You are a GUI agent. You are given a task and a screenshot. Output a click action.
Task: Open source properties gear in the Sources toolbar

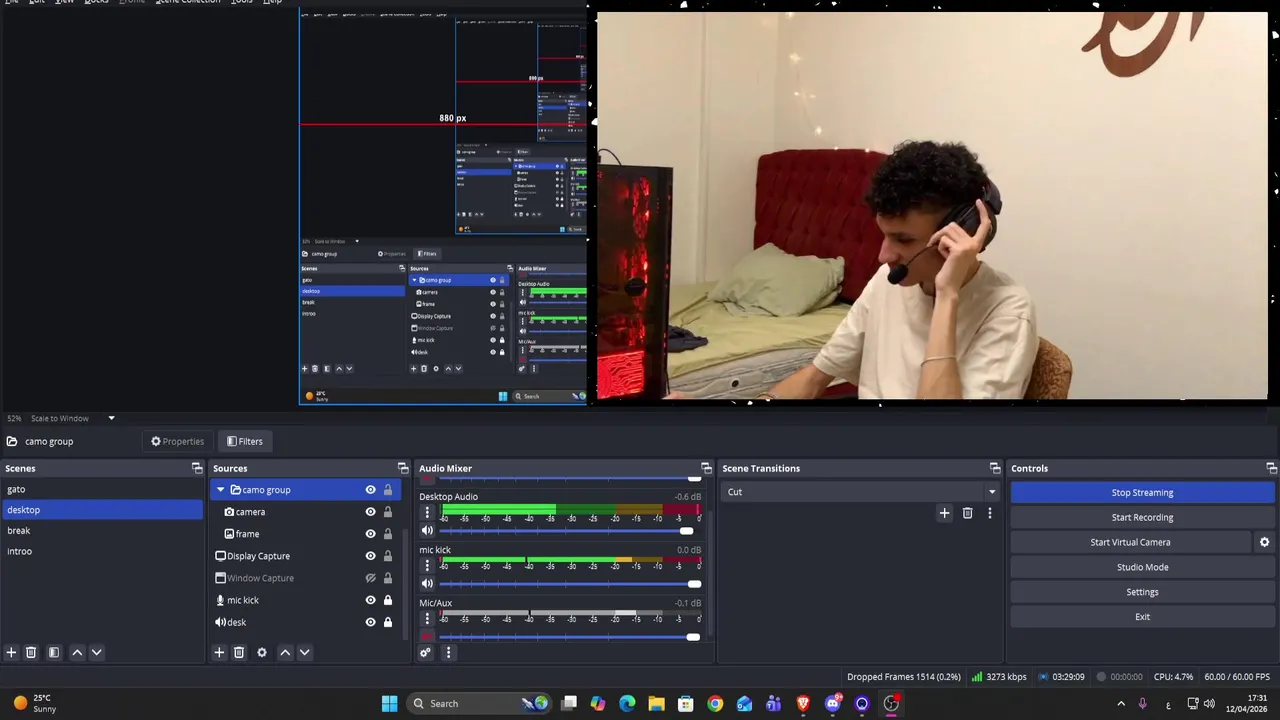click(x=262, y=652)
